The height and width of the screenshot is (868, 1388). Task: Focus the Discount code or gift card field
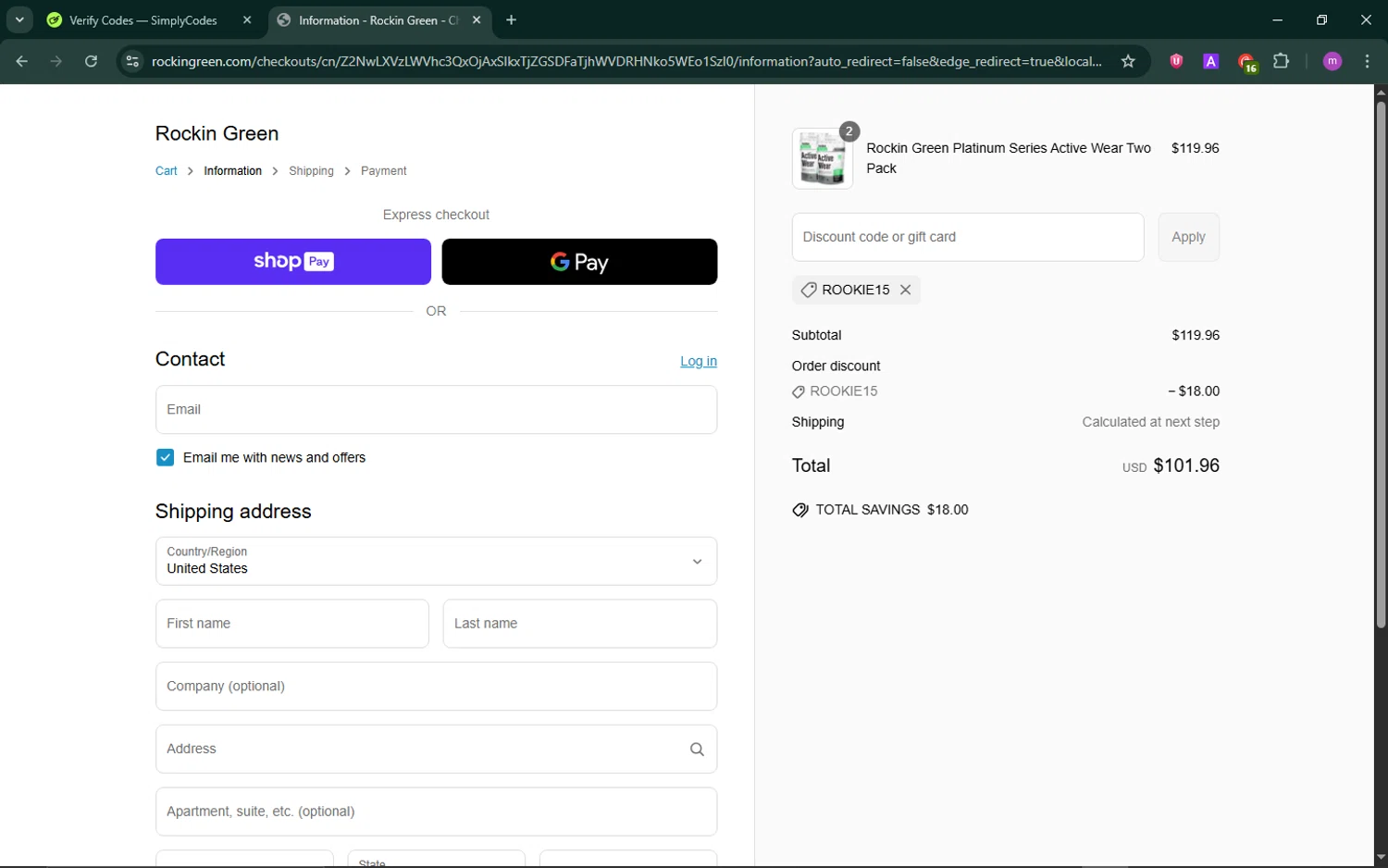coord(968,237)
